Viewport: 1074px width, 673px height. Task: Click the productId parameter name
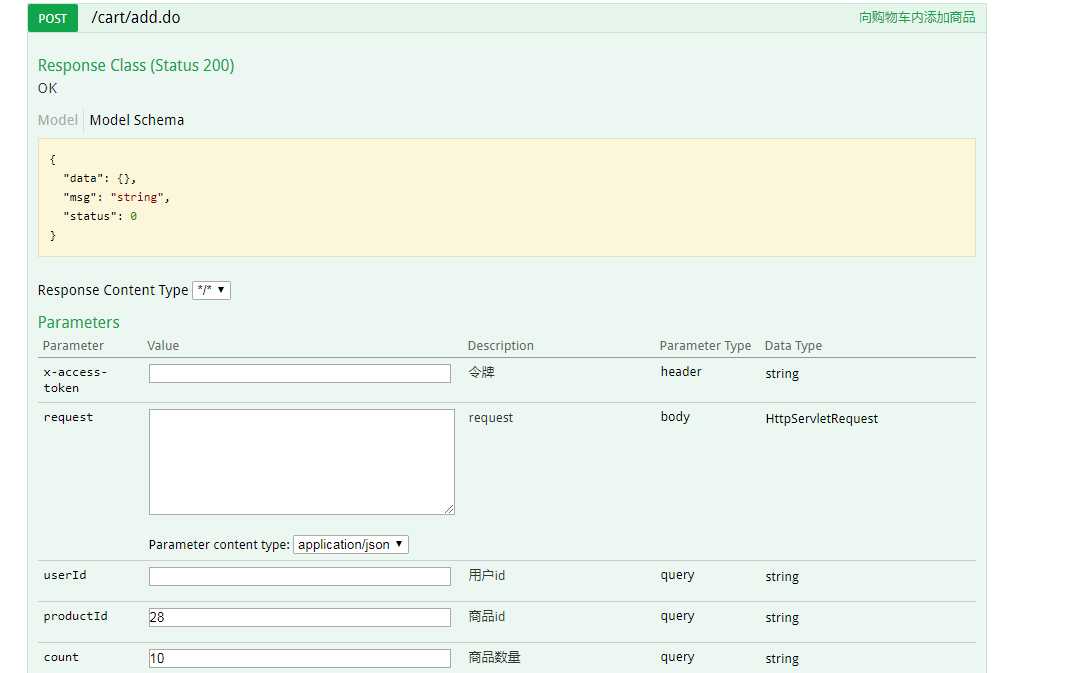[x=75, y=616]
